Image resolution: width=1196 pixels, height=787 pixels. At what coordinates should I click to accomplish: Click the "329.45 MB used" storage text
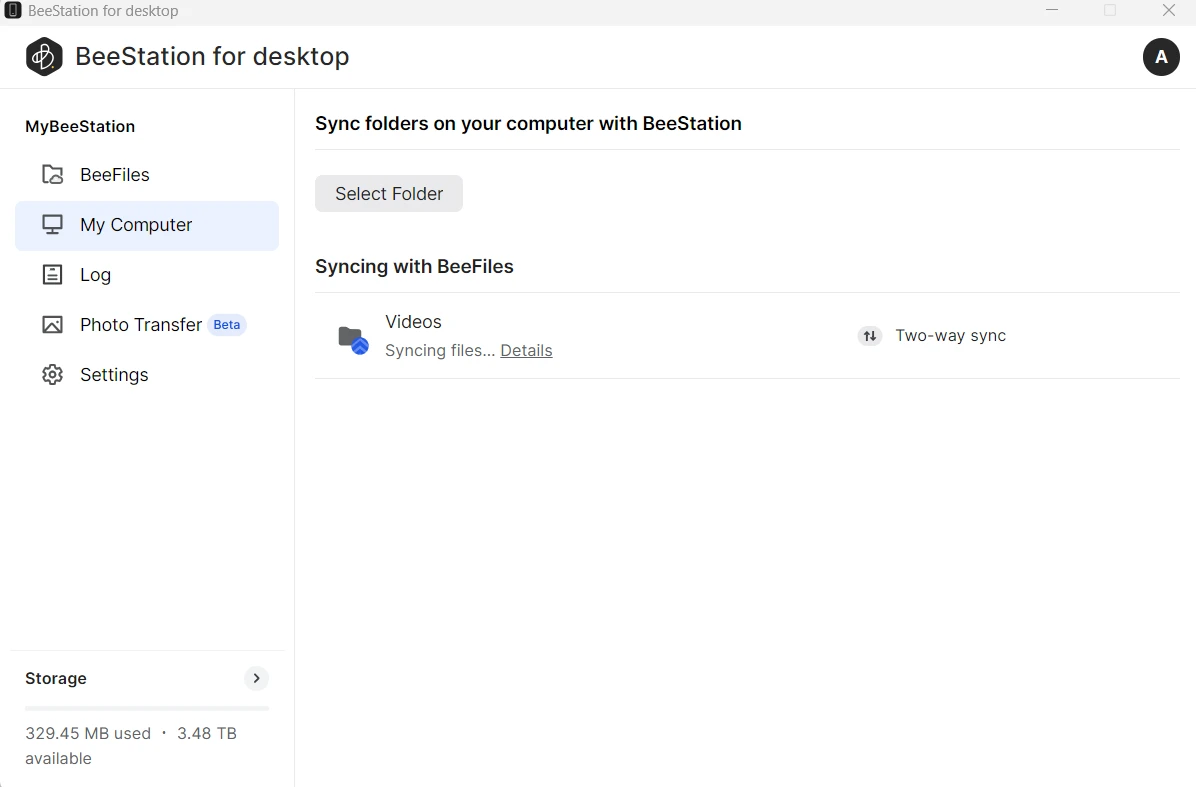pyautogui.click(x=88, y=733)
